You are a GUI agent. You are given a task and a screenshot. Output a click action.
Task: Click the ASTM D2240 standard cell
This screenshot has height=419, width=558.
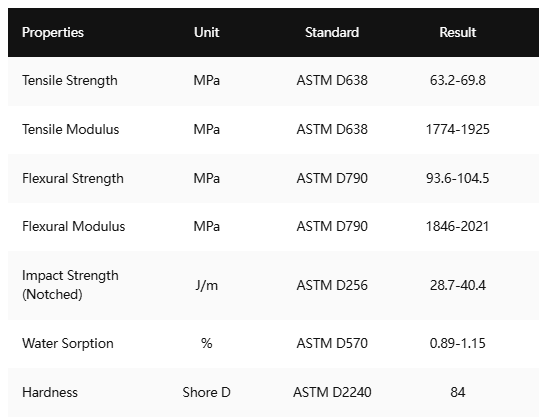(x=332, y=392)
